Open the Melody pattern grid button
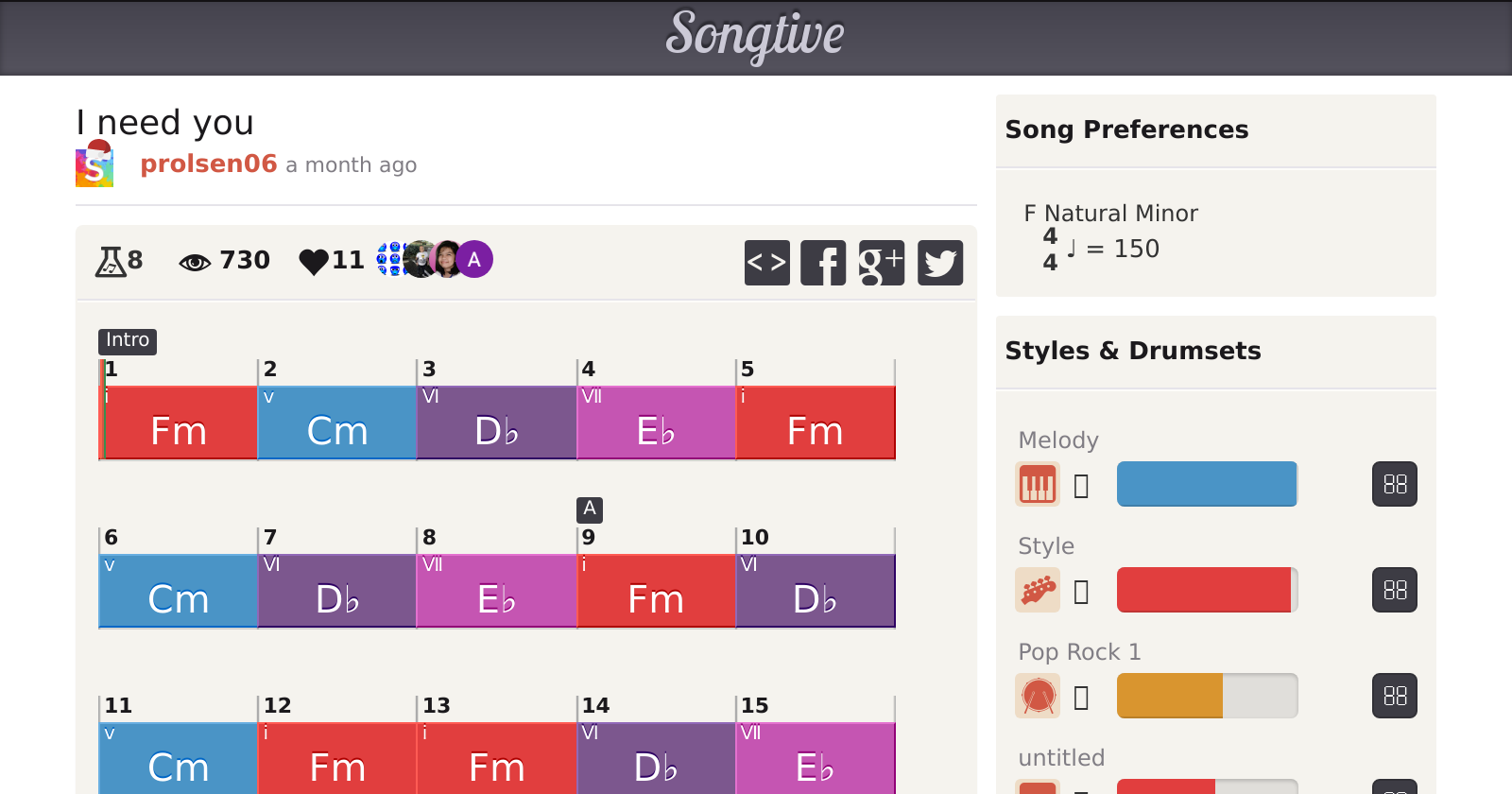 1394,485
